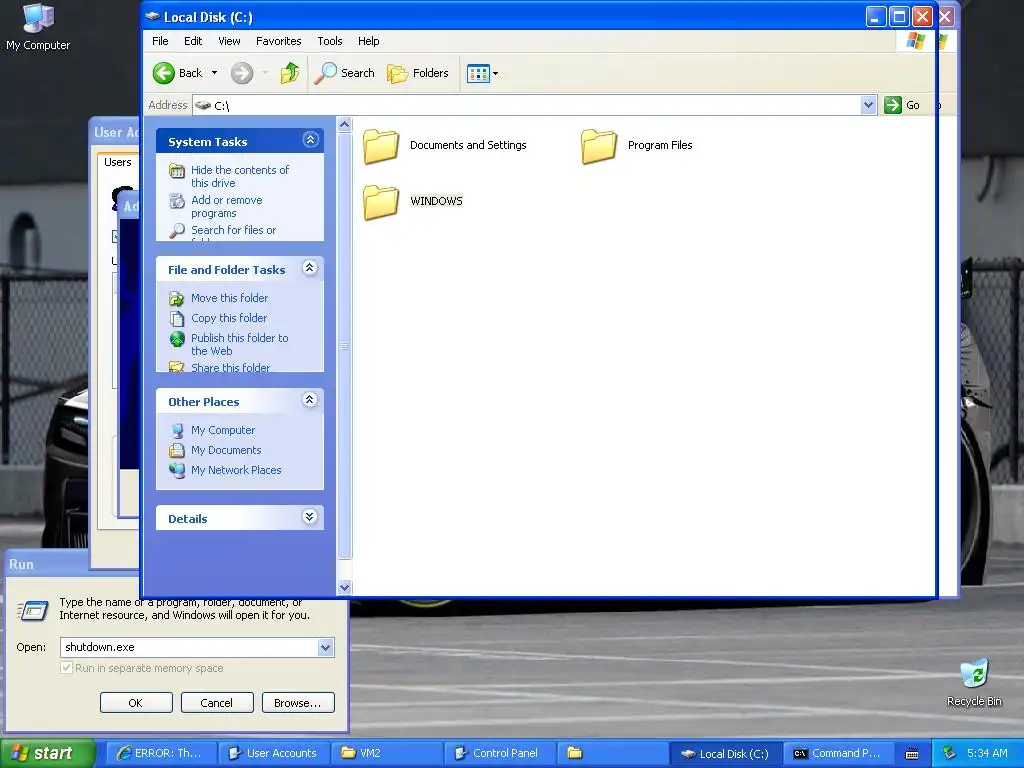Switch to User Accounts taskbar button
Screen dimensions: 1024x768
[x=273, y=753]
